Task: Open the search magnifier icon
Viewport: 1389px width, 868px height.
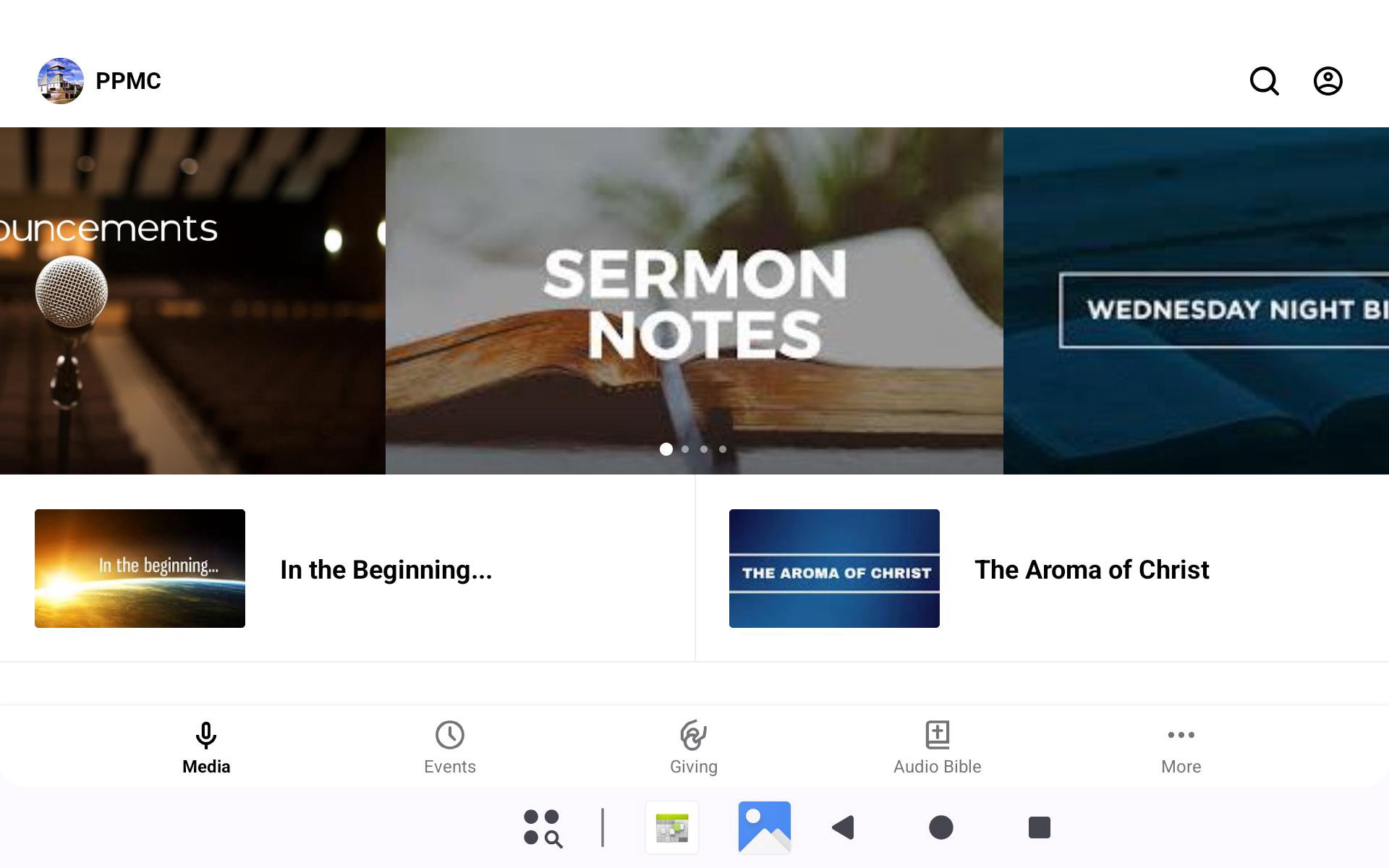Action: pos(1264,81)
